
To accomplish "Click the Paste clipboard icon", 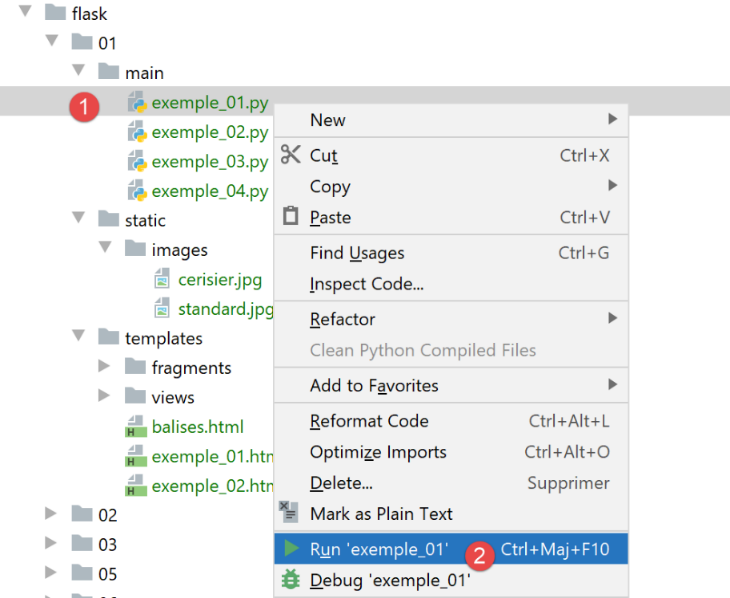I will click(291, 216).
